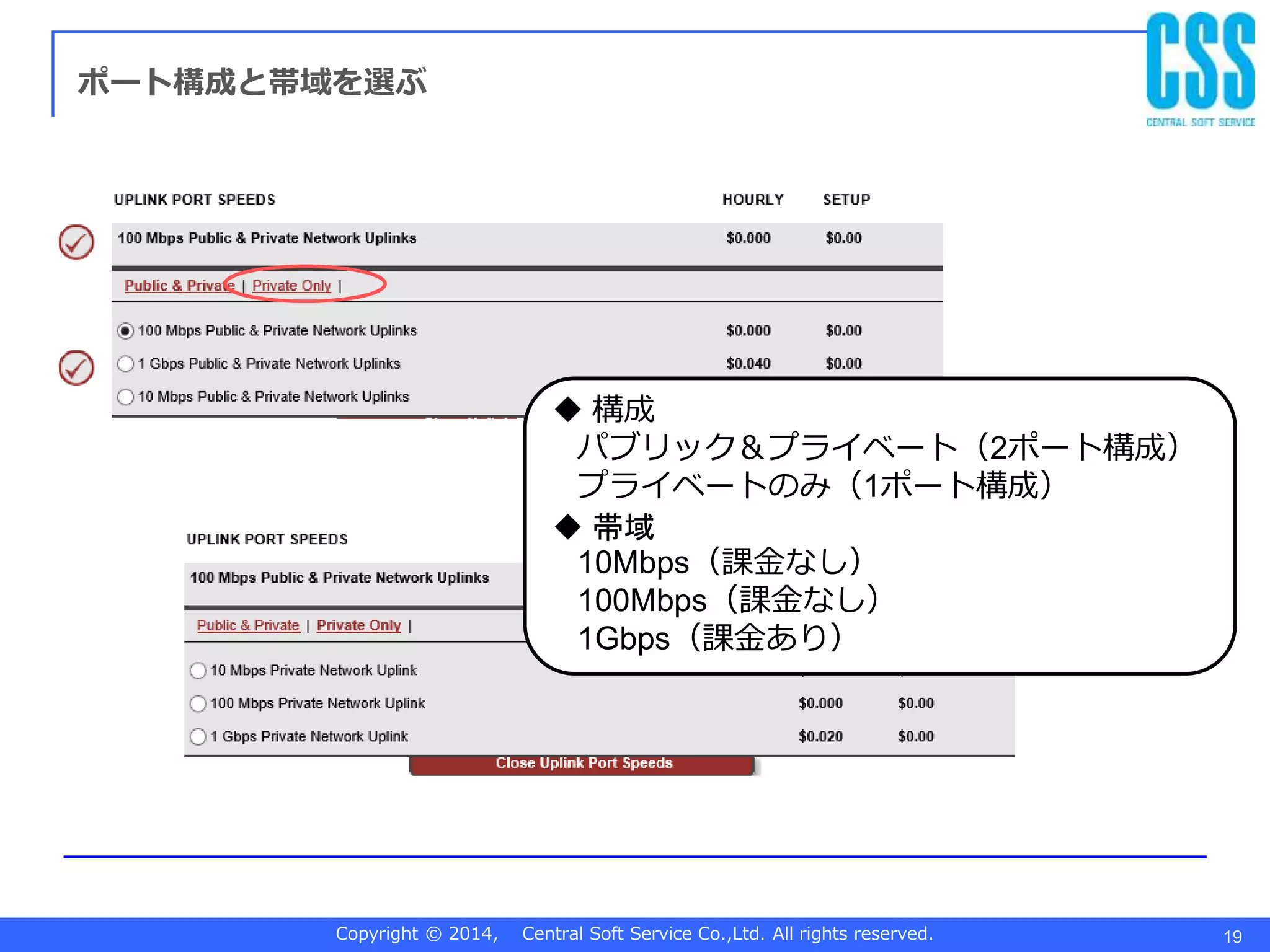Screen dimensions: 1270x952
Task: Select 1 Gbps Public & Private Network Uplinks radio
Action: pos(125,364)
